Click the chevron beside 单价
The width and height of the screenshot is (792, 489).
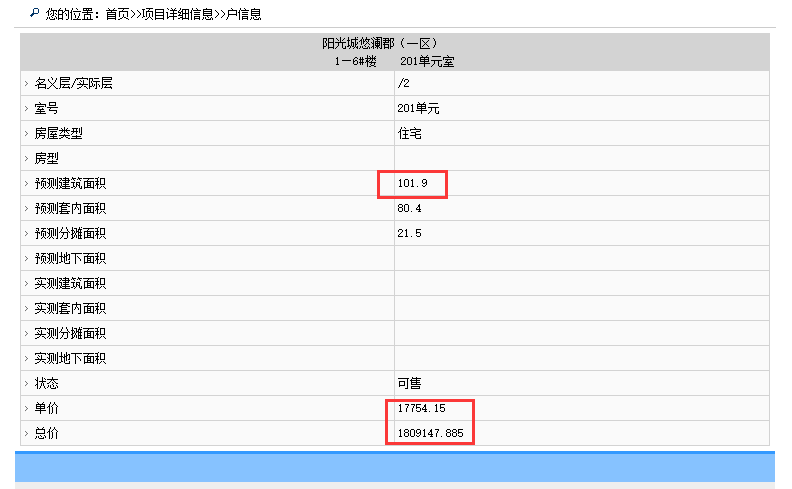(x=26, y=408)
